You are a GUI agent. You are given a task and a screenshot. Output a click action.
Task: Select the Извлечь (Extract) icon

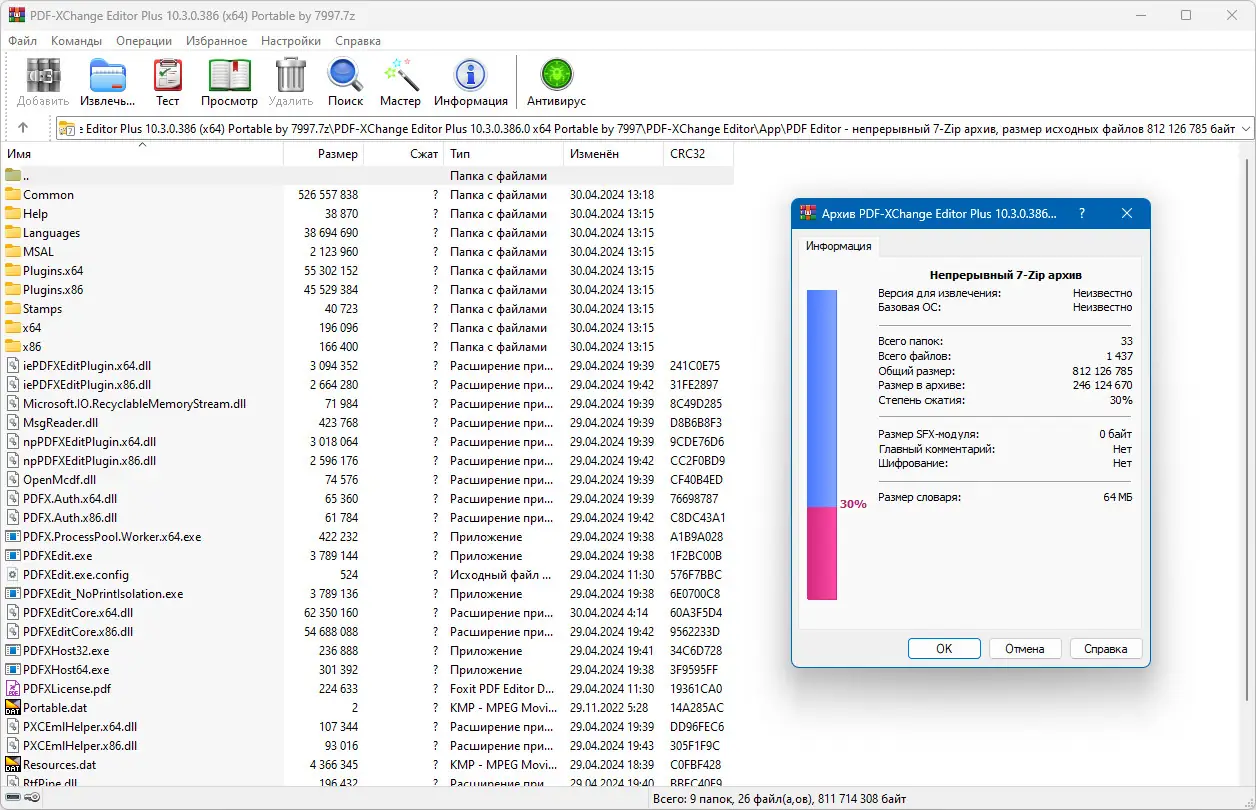107,74
